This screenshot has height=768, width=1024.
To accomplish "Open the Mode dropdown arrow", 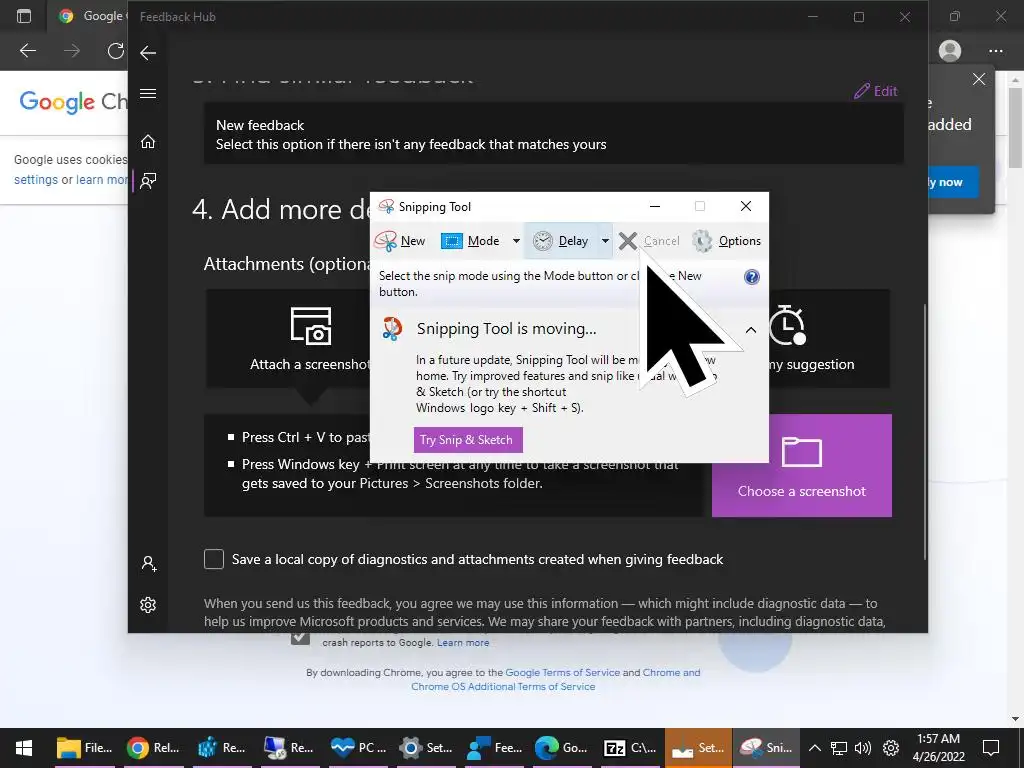I will [x=516, y=241].
